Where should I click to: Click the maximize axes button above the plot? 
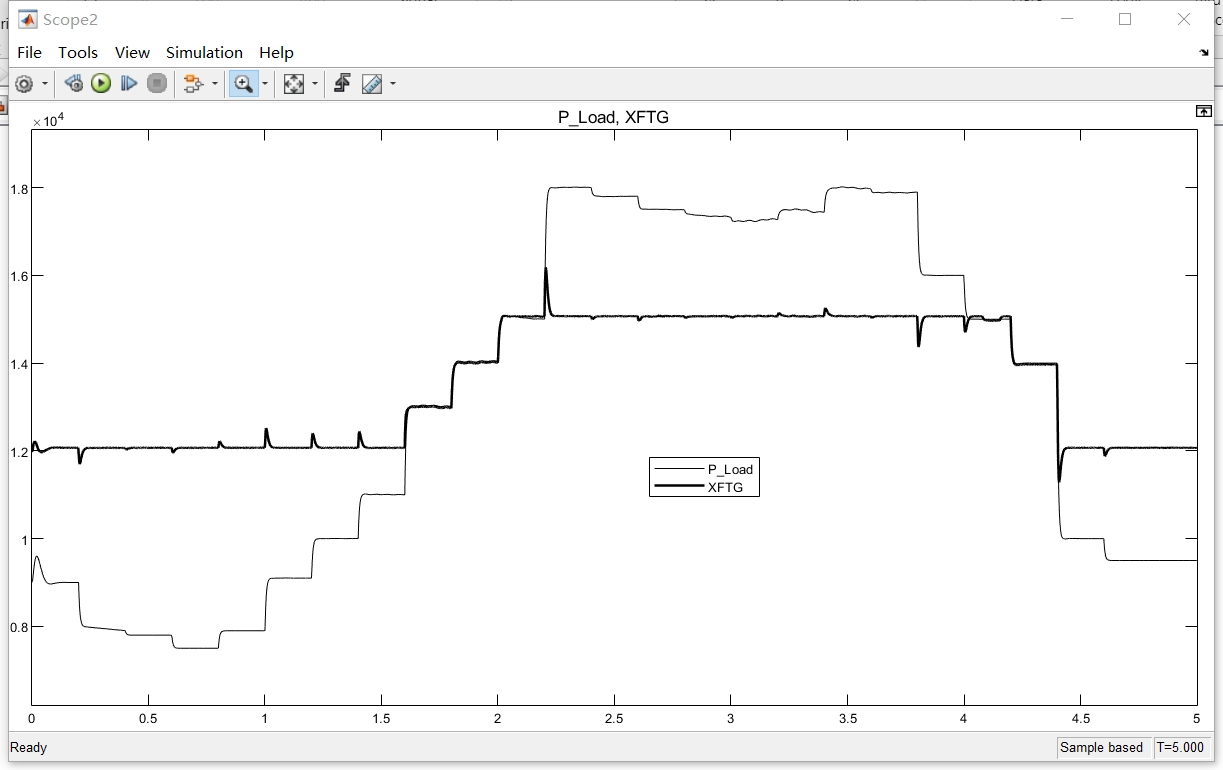[x=1204, y=112]
